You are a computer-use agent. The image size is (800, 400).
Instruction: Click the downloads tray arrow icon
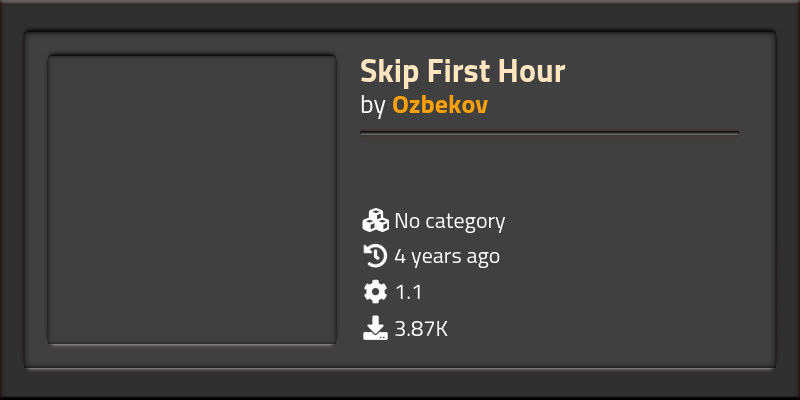pos(375,328)
